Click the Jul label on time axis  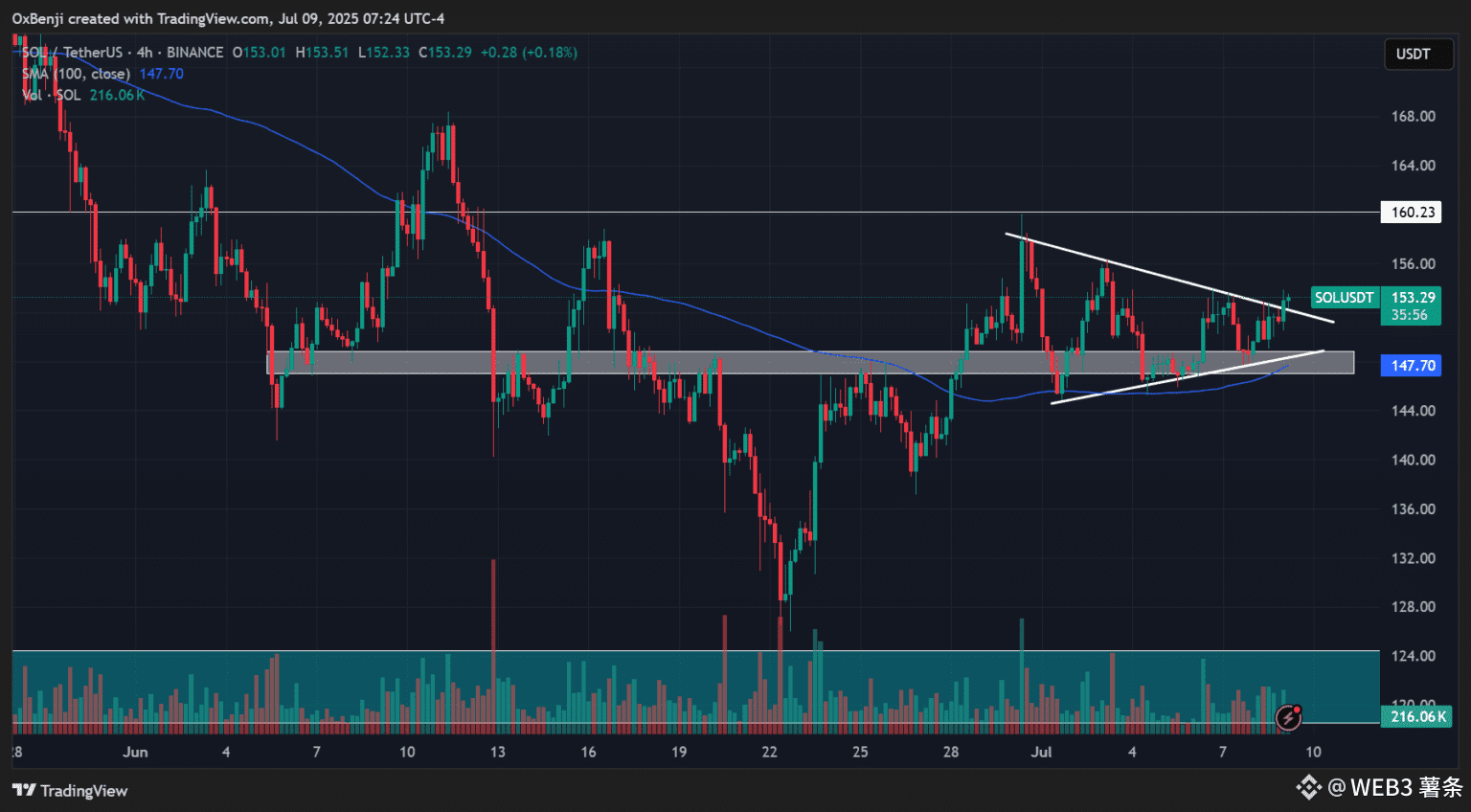1041,752
